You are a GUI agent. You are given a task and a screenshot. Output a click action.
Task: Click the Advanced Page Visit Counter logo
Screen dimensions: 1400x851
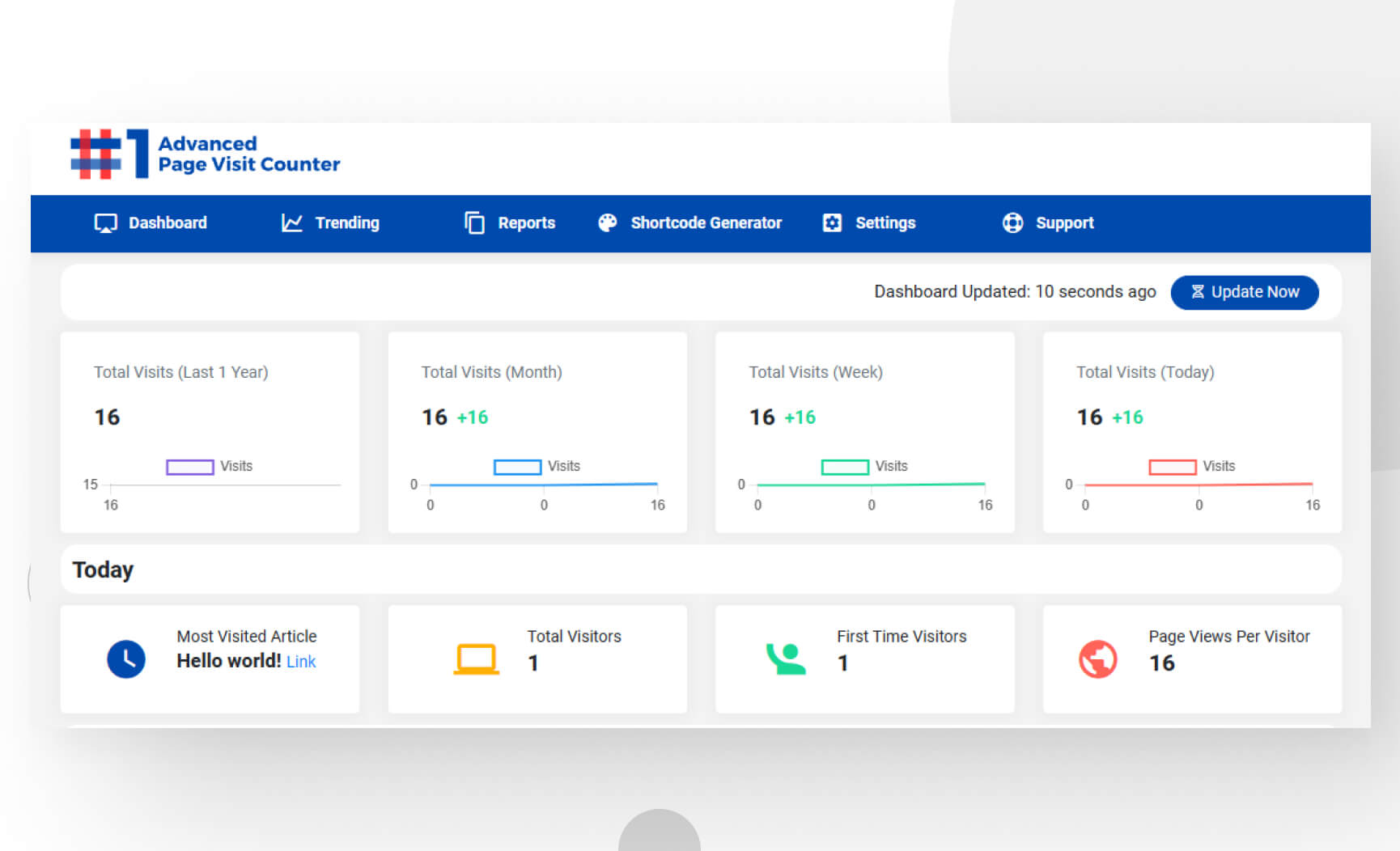pos(205,155)
